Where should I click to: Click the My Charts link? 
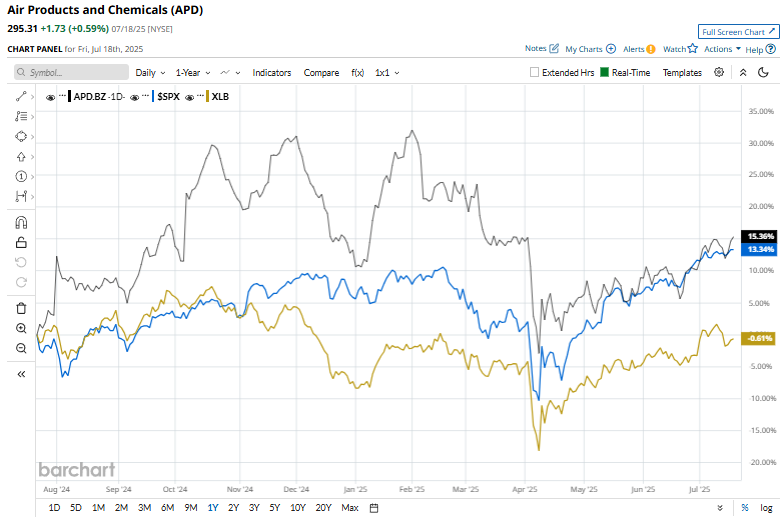(x=584, y=49)
